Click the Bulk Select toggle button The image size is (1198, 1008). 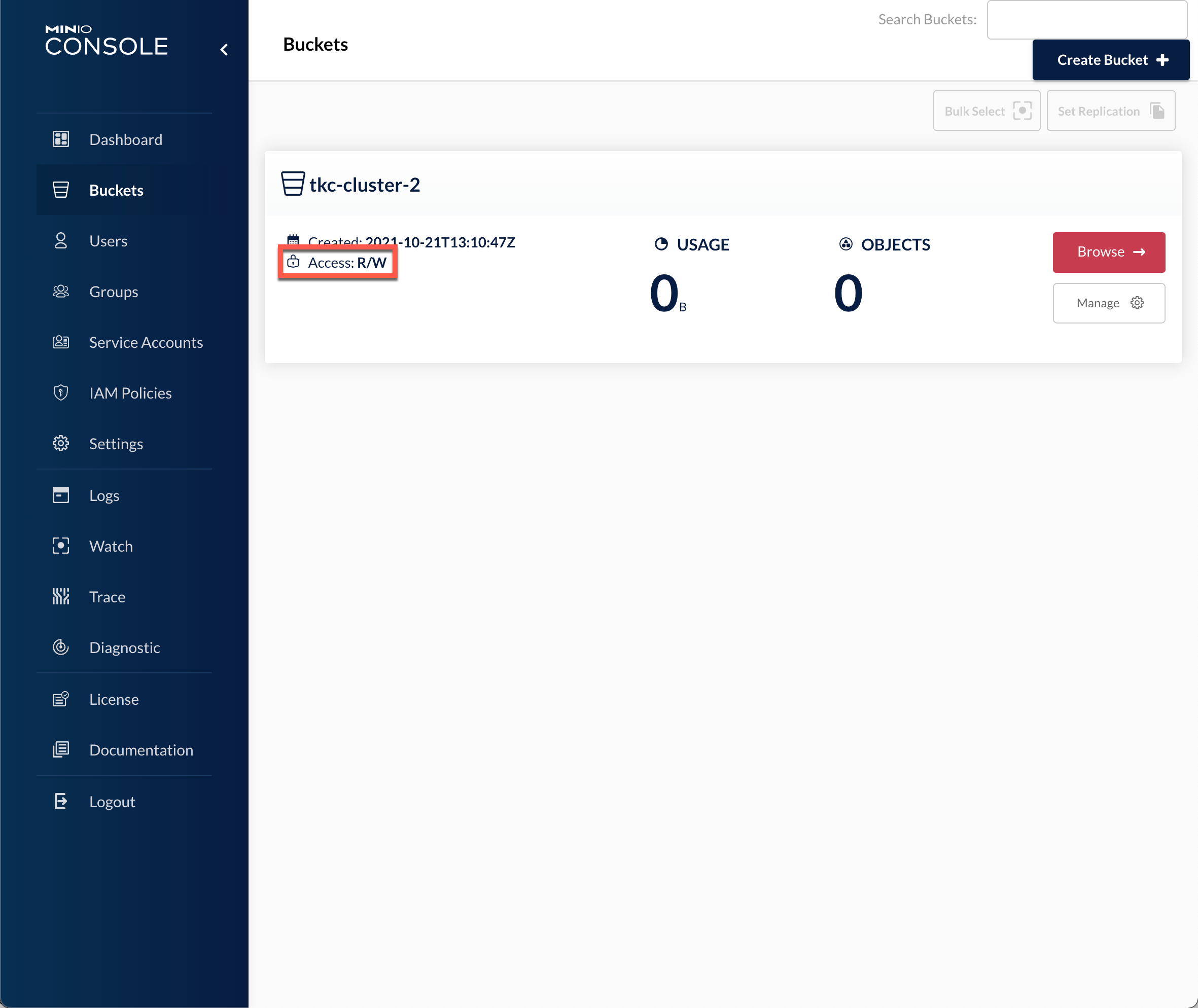click(986, 110)
